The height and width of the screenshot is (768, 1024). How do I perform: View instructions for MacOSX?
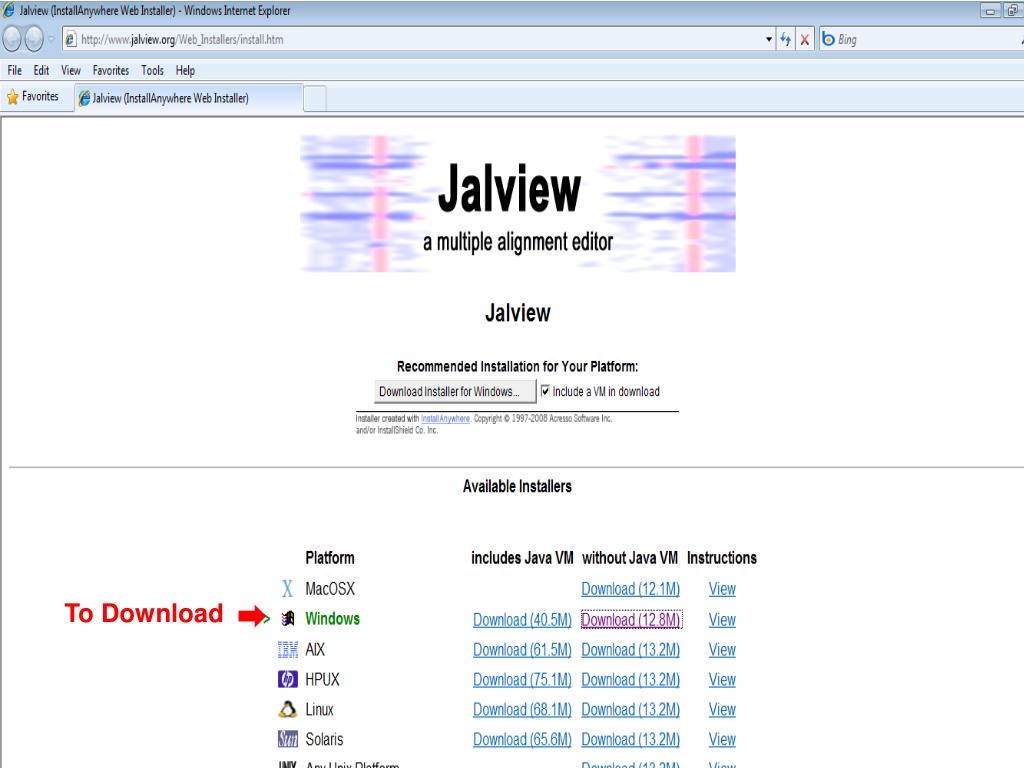pos(722,589)
